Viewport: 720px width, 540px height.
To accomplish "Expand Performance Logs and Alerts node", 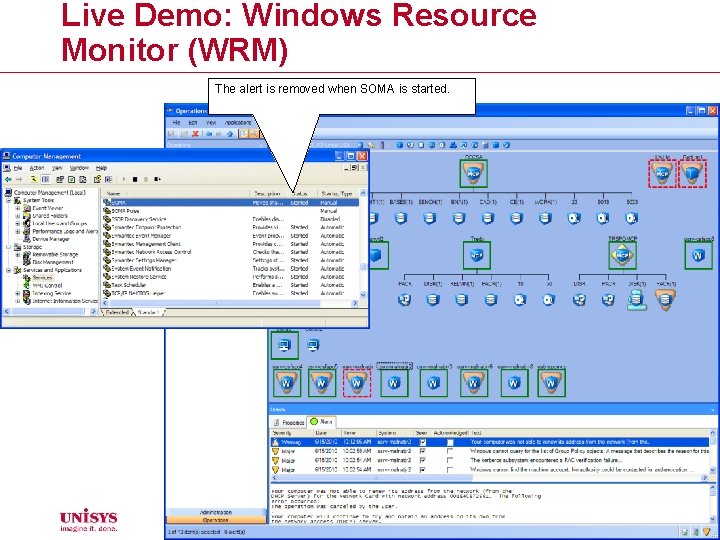I will coord(17,231).
